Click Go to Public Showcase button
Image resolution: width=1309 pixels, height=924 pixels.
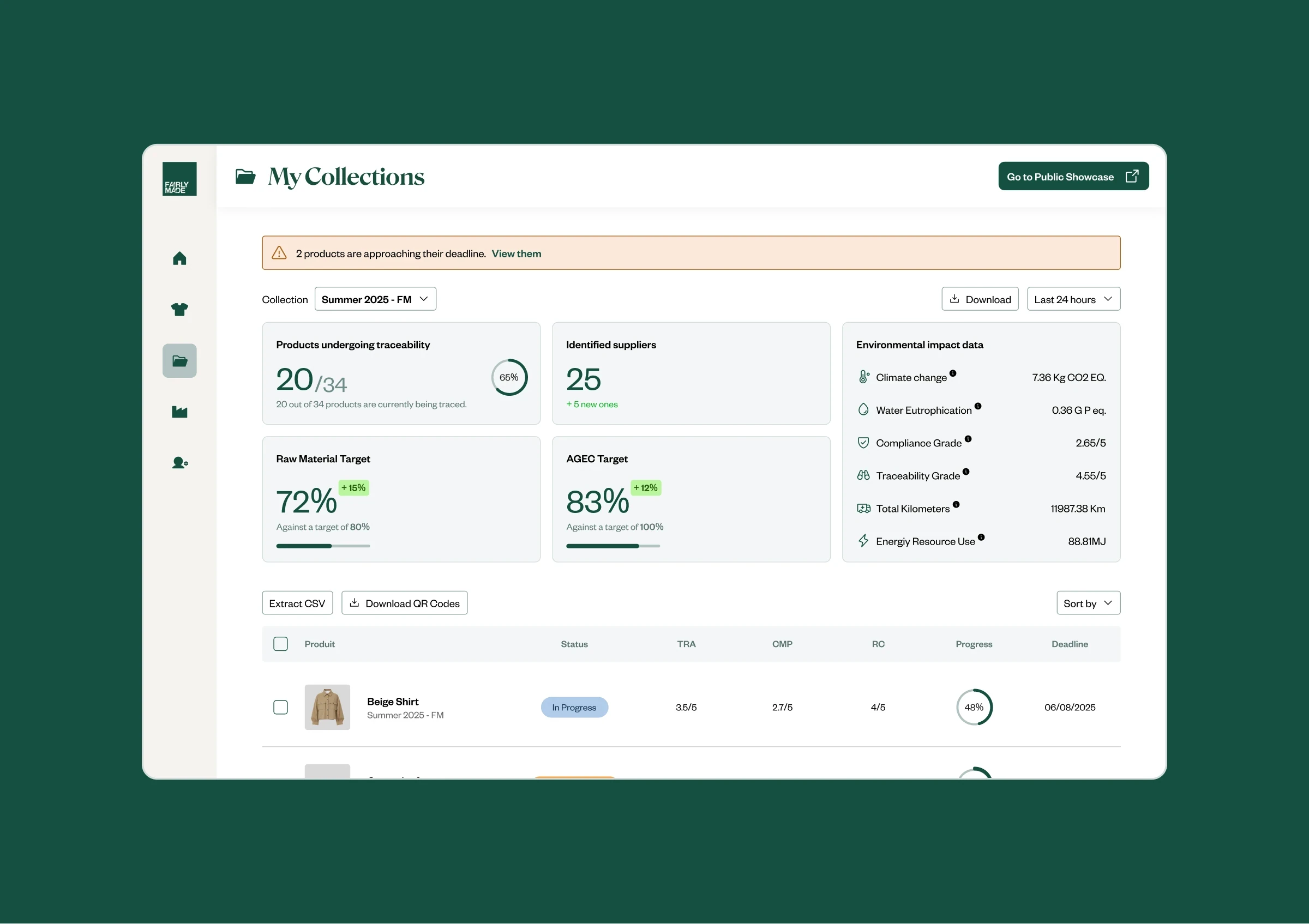tap(1073, 177)
